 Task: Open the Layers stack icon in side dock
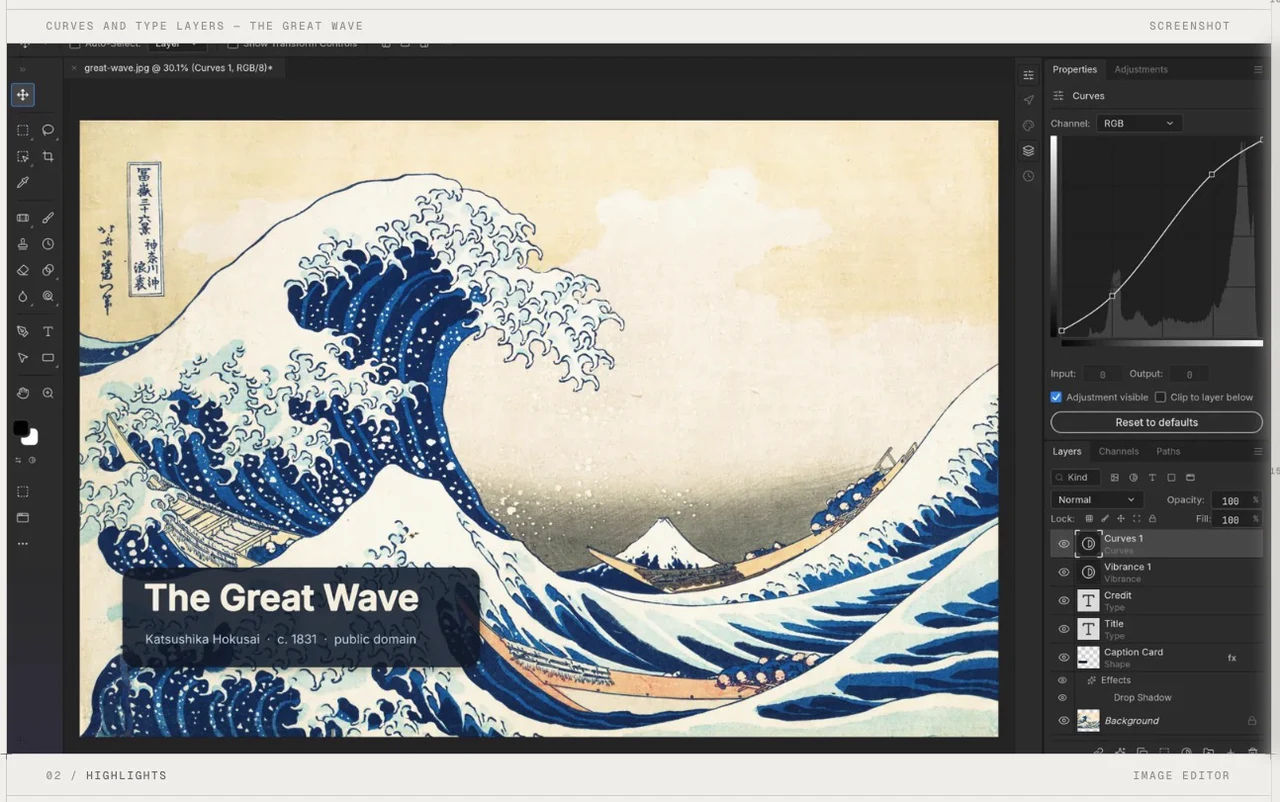click(1028, 151)
